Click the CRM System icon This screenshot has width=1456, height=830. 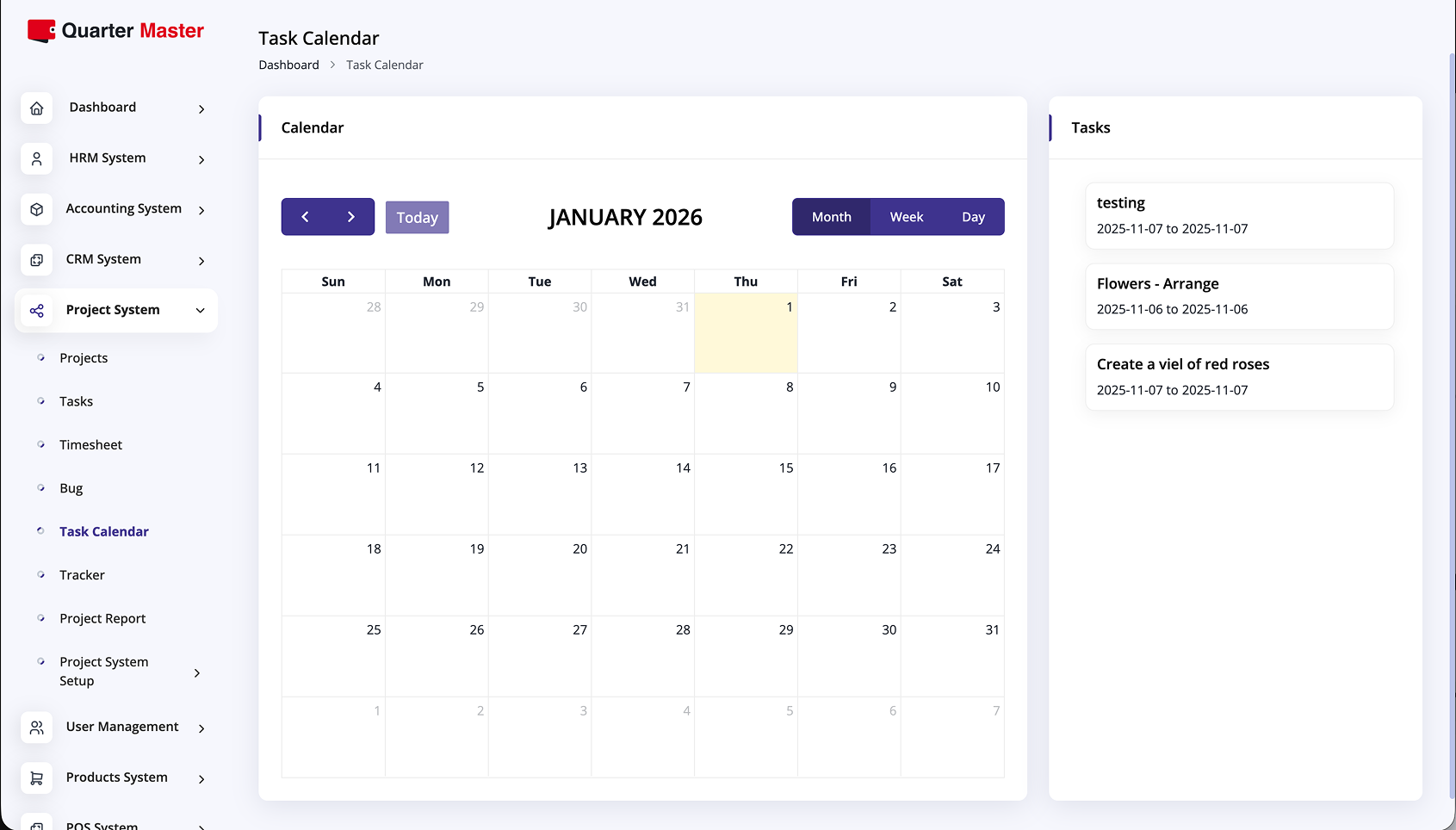coord(36,260)
